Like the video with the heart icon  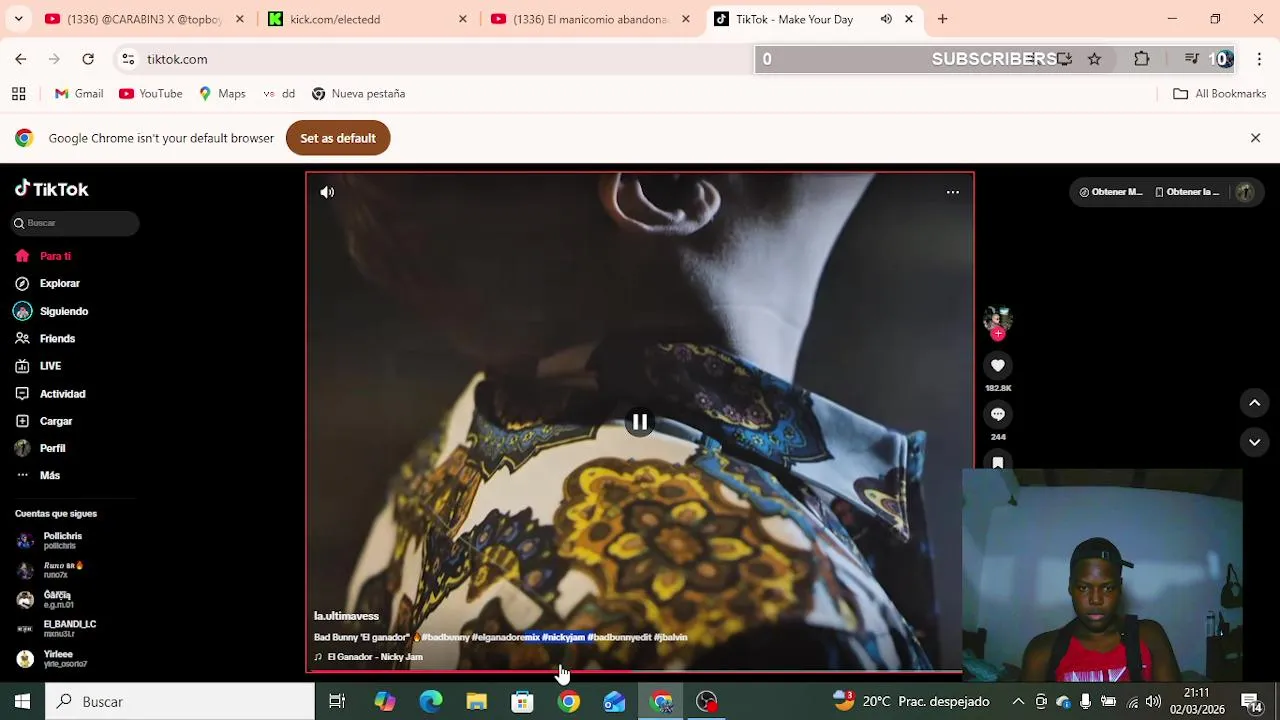click(x=997, y=366)
